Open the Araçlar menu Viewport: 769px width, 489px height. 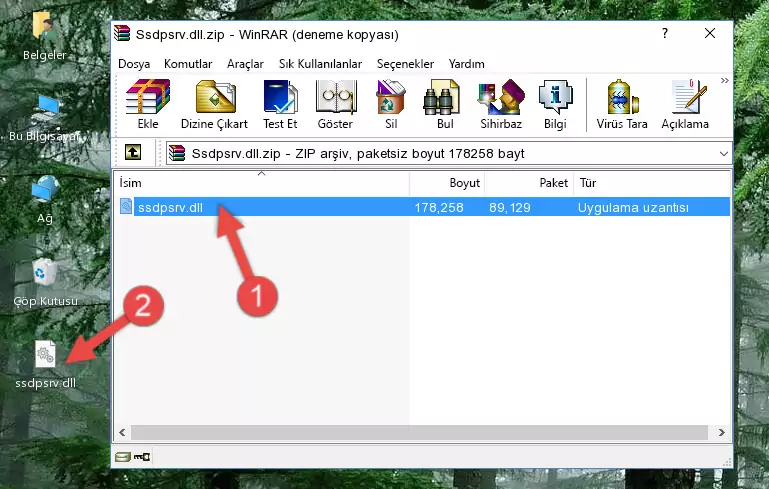[x=245, y=64]
